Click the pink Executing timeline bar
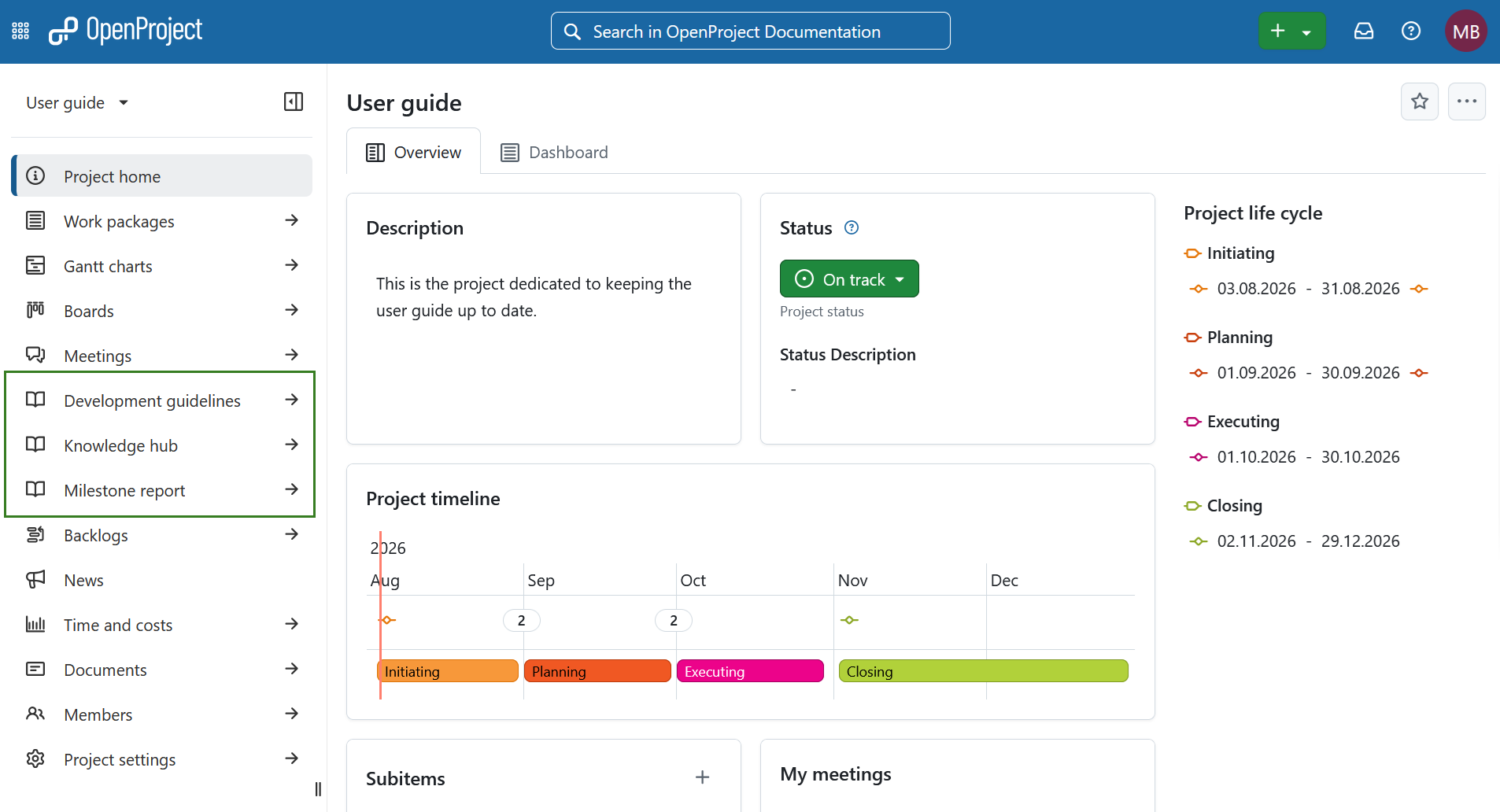This screenshot has height=812, width=1500. tap(750, 671)
